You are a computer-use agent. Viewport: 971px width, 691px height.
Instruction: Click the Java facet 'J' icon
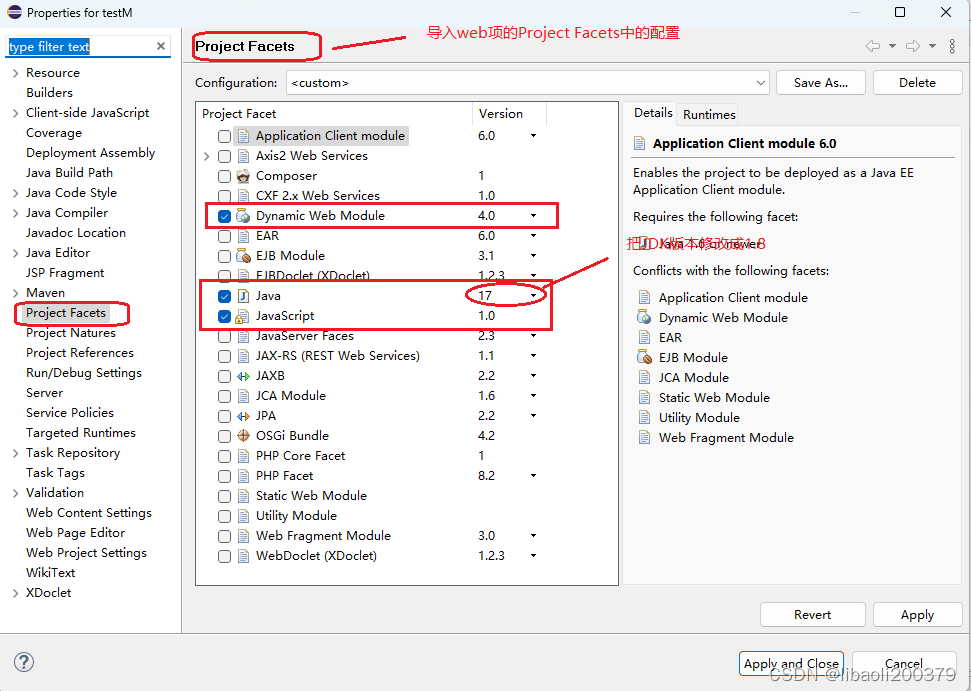tap(243, 295)
